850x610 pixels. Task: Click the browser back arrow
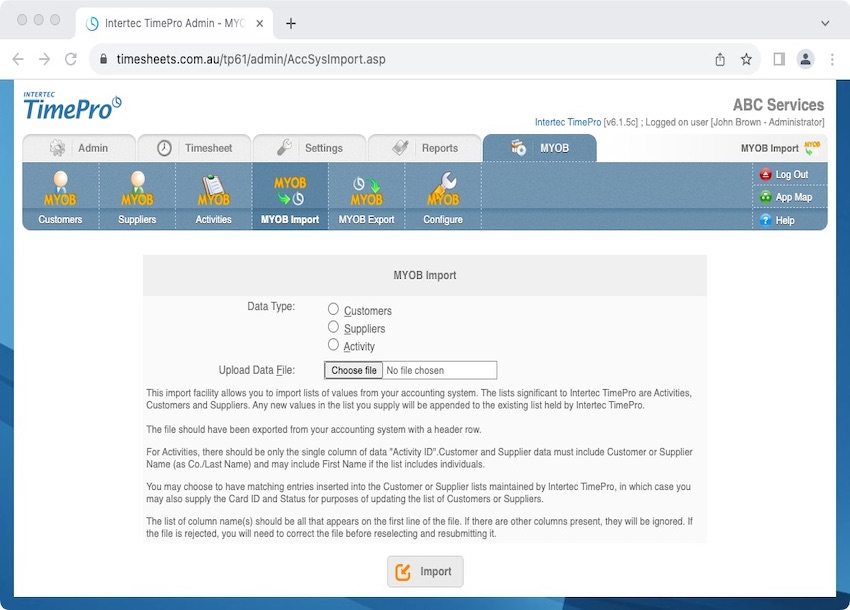18,59
